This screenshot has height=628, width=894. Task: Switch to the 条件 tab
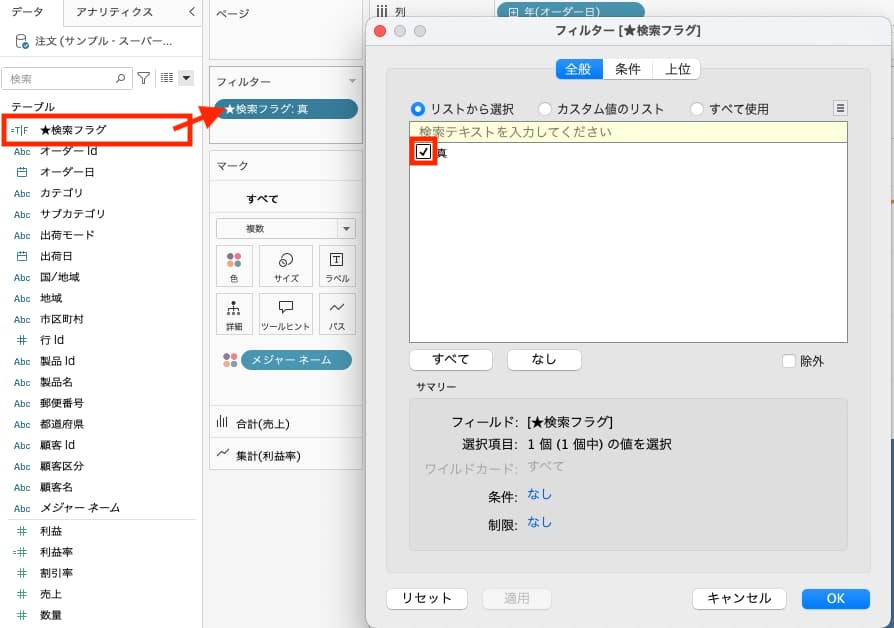tap(627, 69)
